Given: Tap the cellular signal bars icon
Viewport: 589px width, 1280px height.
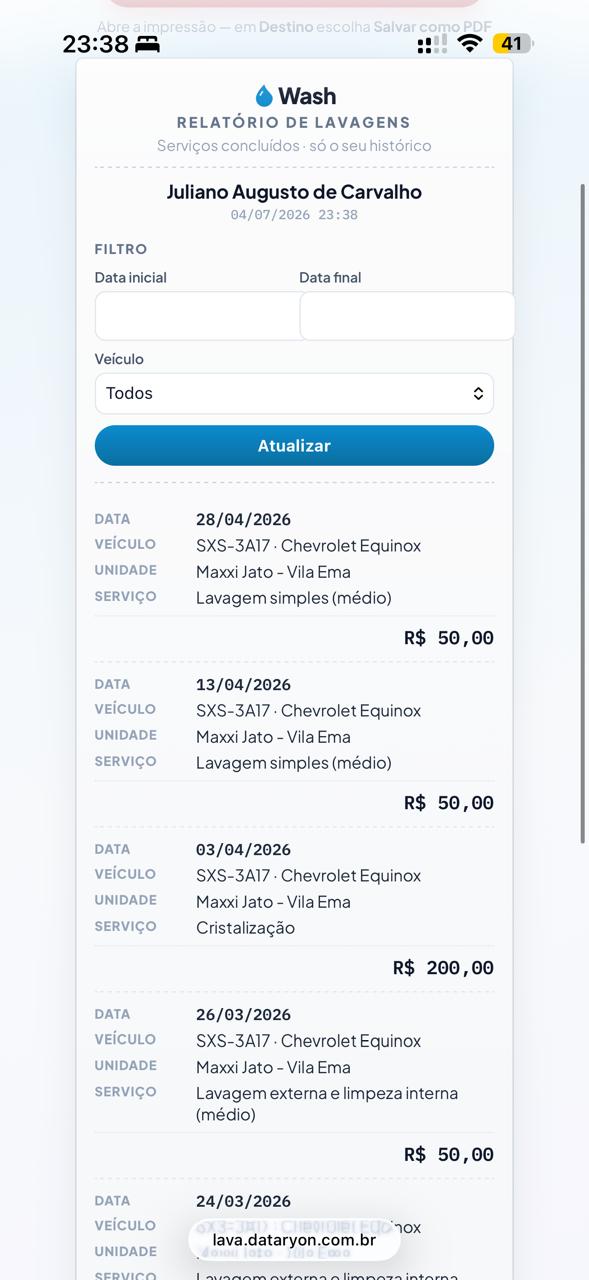Looking at the screenshot, I should 432,44.
